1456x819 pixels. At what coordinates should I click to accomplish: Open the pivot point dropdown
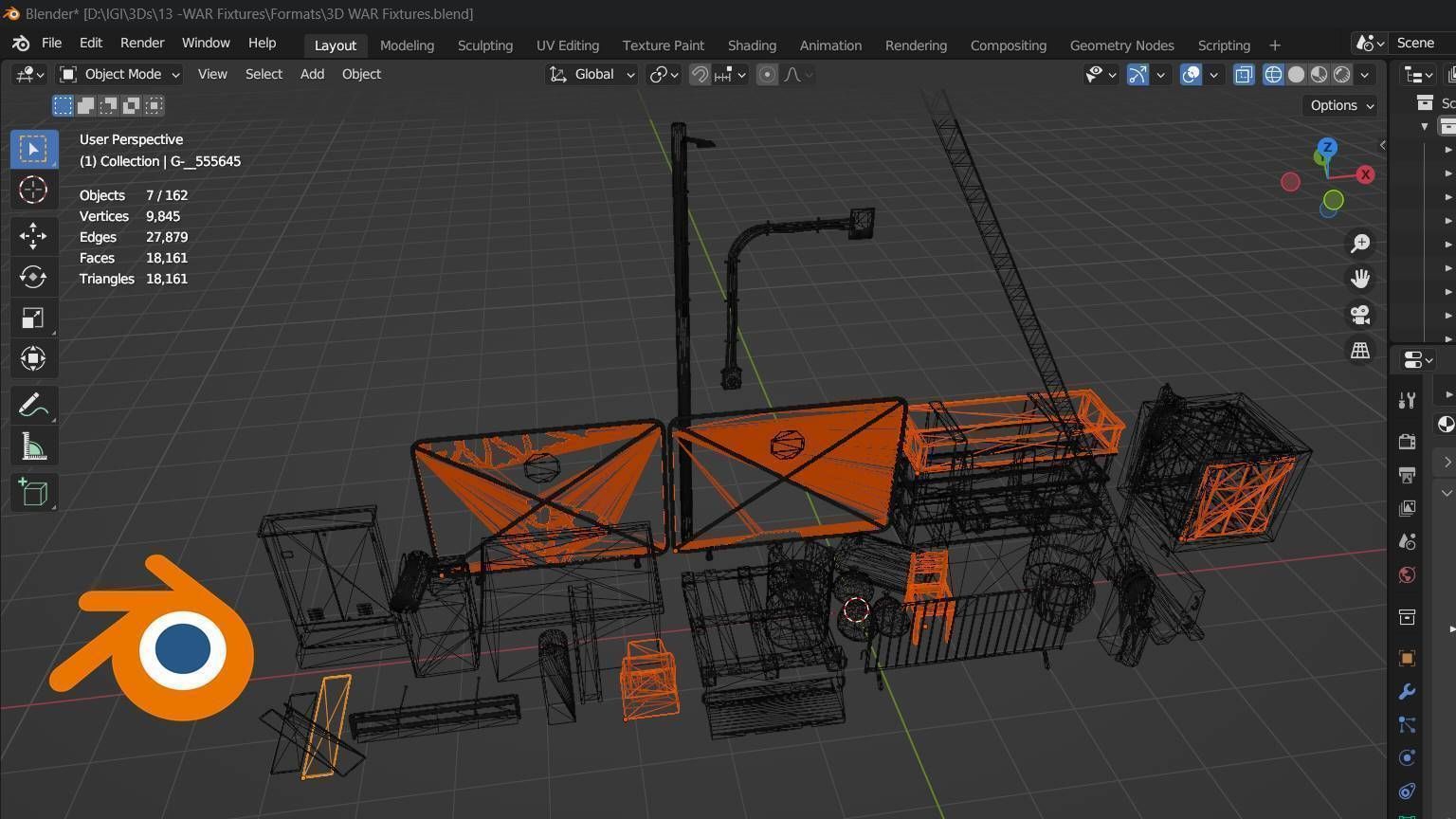[x=664, y=74]
